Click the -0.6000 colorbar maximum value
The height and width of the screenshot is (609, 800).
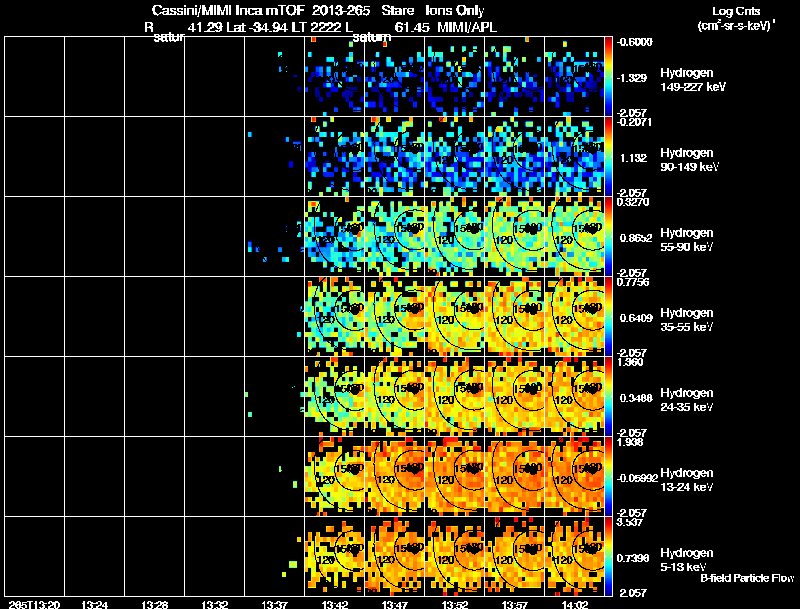tap(634, 42)
